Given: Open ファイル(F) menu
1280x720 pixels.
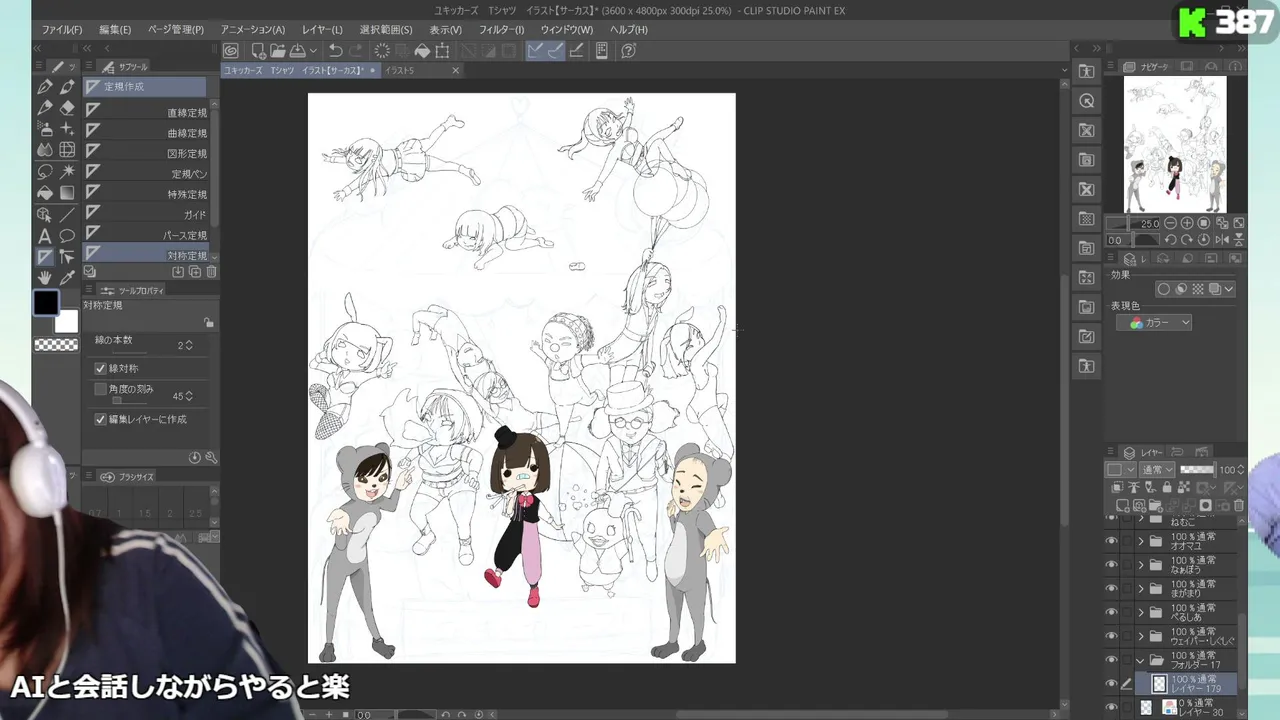Looking at the screenshot, I should (x=62, y=30).
